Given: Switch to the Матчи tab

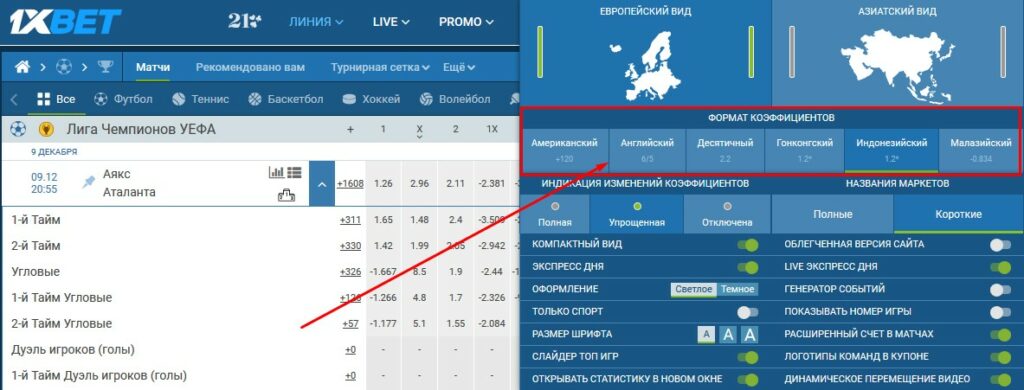Looking at the screenshot, I should [153, 67].
